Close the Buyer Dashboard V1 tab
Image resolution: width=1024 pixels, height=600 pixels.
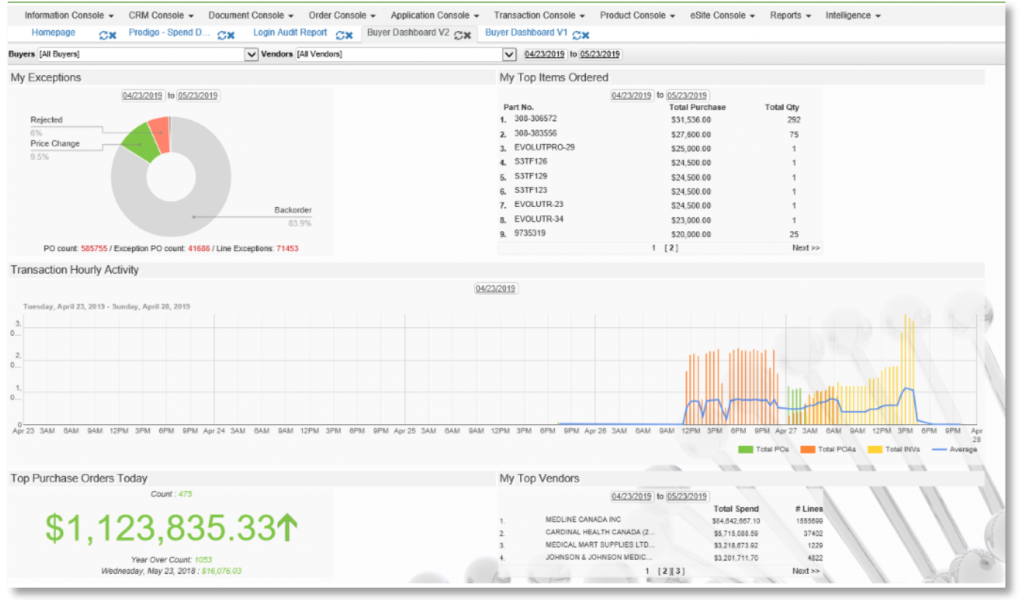click(x=585, y=35)
